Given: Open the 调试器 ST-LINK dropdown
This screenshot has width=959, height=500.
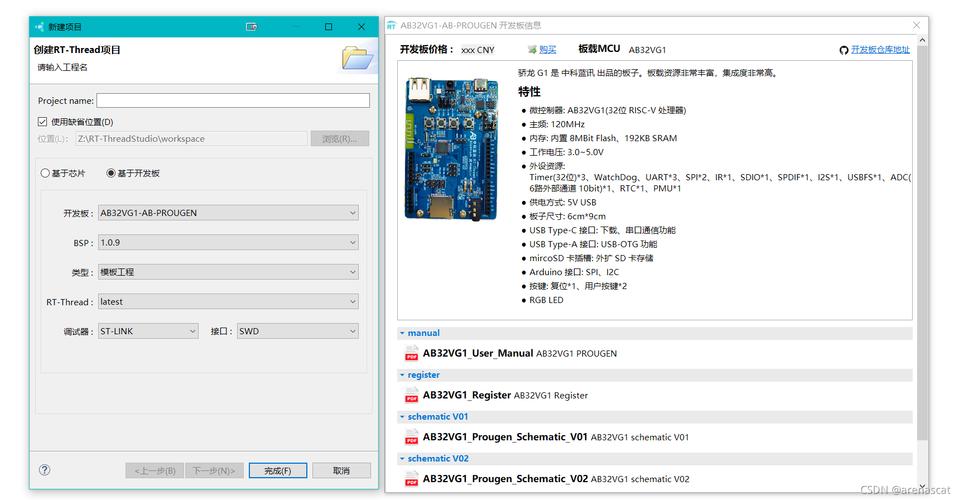Looking at the screenshot, I should (x=148, y=331).
